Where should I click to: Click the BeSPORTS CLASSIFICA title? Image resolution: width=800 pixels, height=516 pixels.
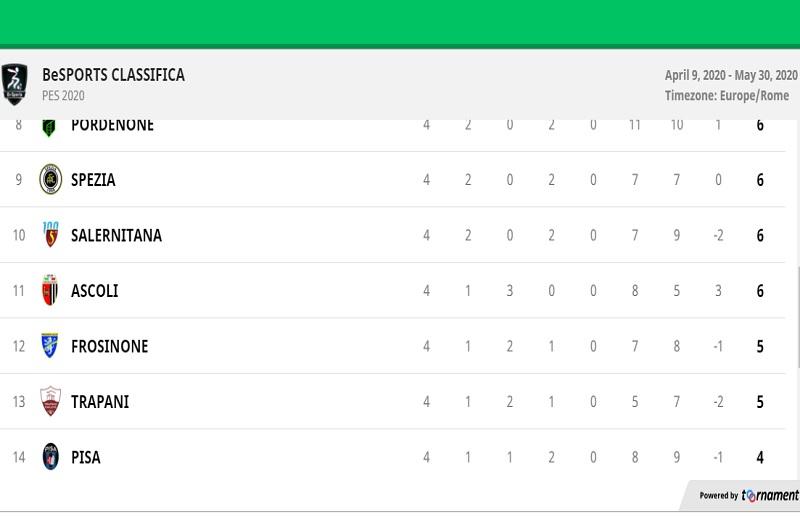113,75
